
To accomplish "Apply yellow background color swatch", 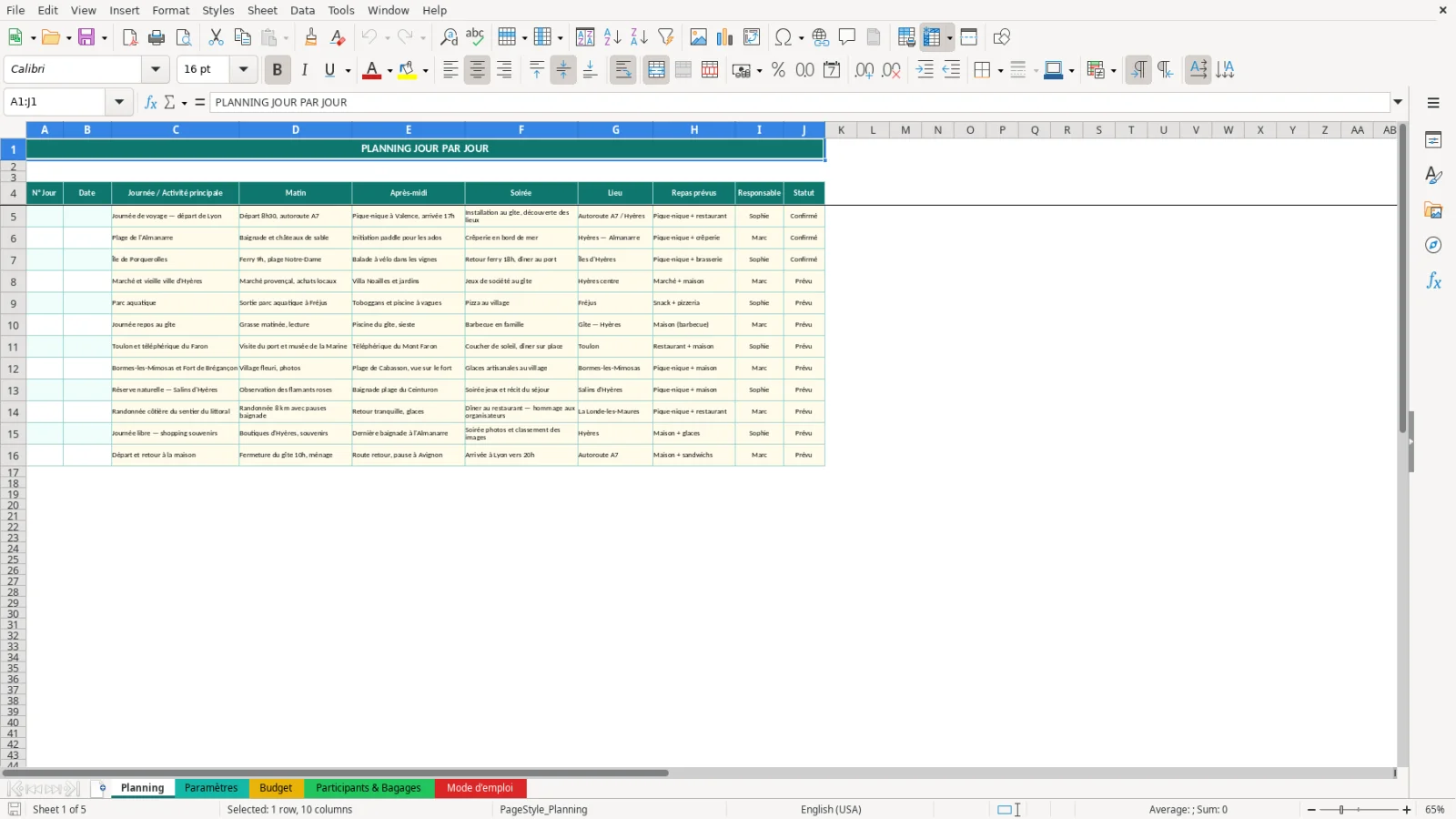I will (407, 70).
